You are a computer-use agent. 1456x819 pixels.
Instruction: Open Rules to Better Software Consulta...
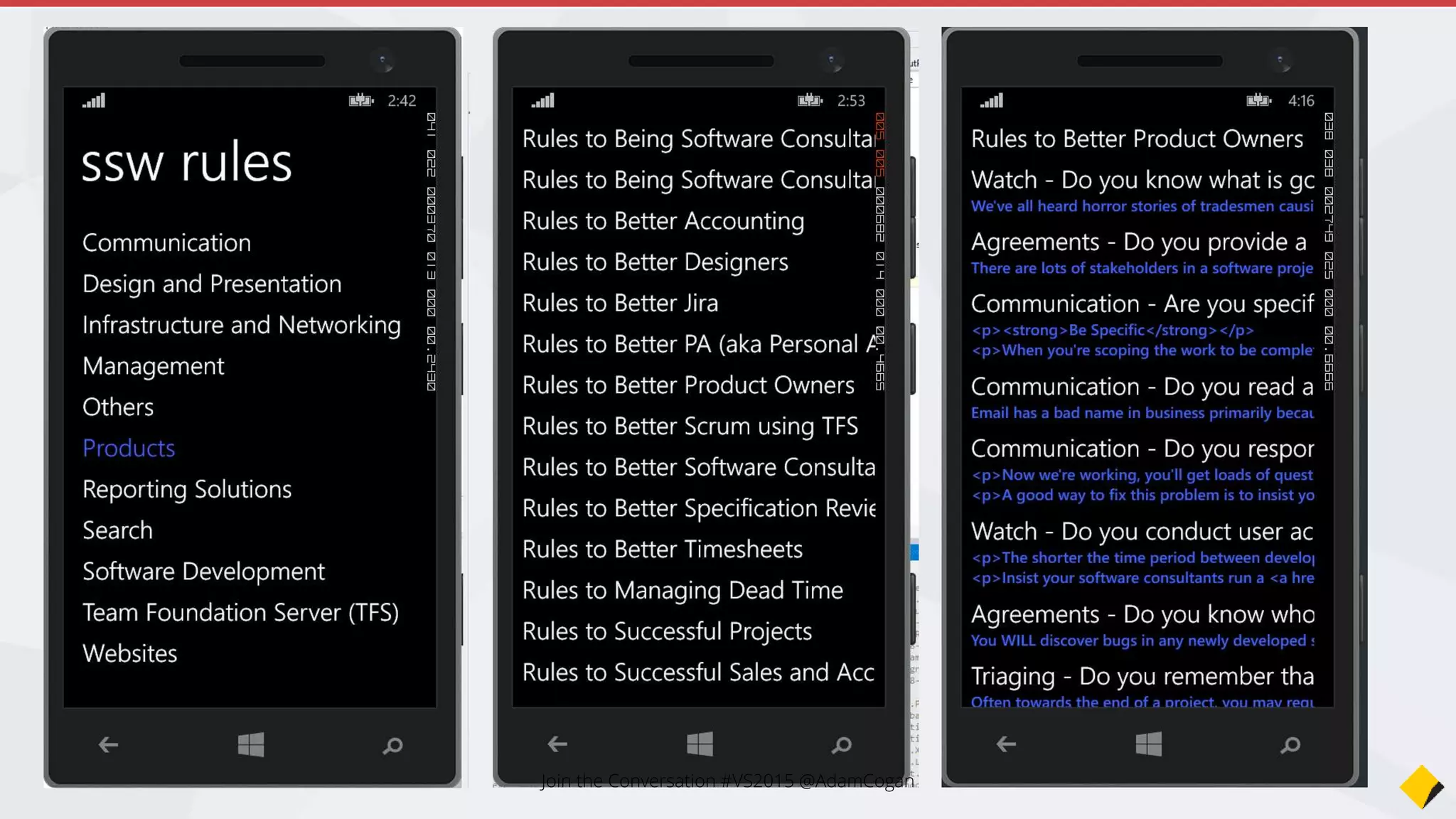pos(699,468)
